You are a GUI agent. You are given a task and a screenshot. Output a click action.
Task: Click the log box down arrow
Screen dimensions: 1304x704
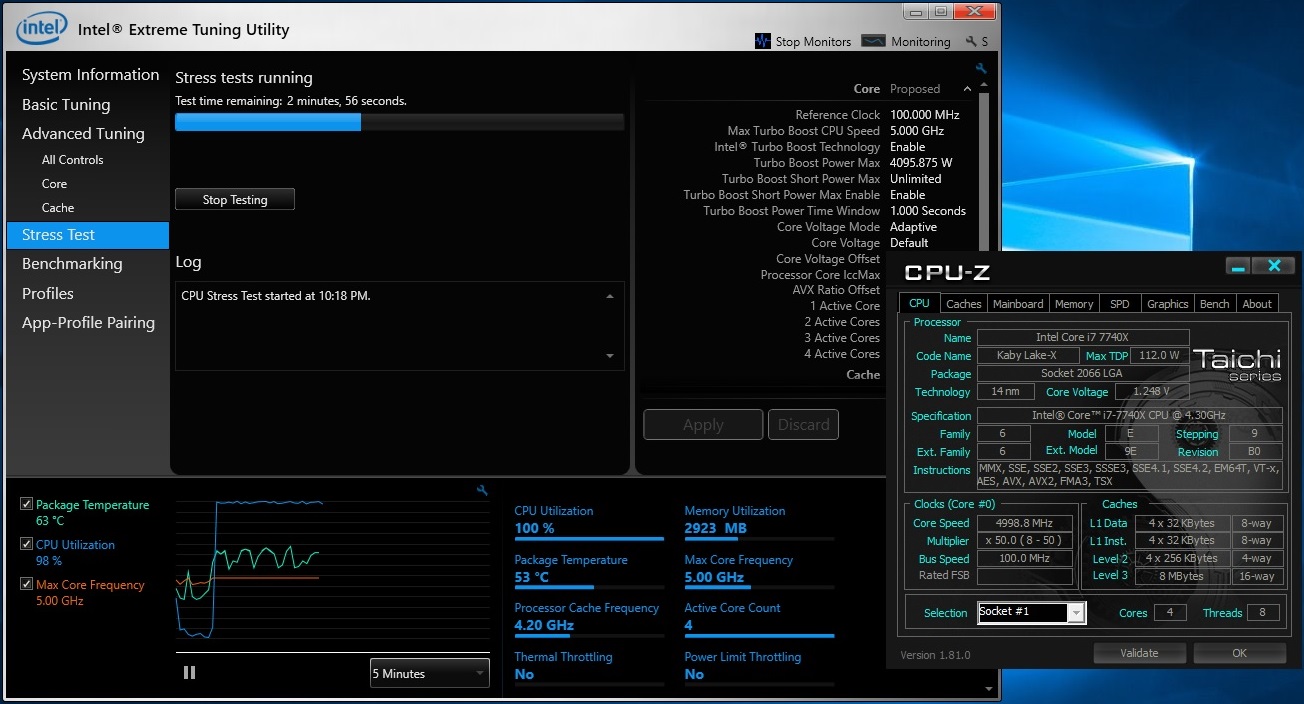pyautogui.click(x=610, y=356)
